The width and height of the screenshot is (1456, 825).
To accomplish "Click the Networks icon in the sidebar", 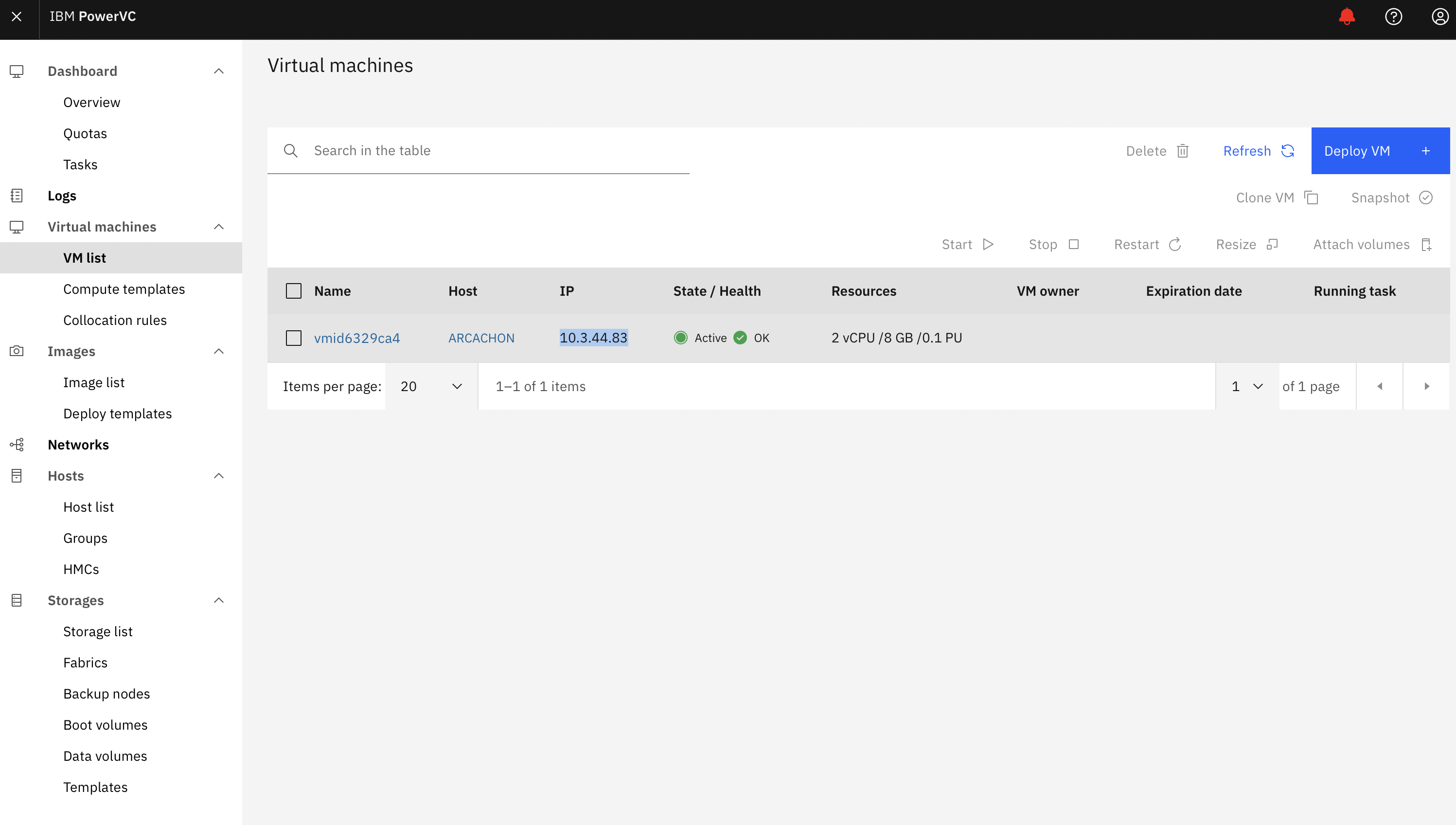I will coord(17,444).
